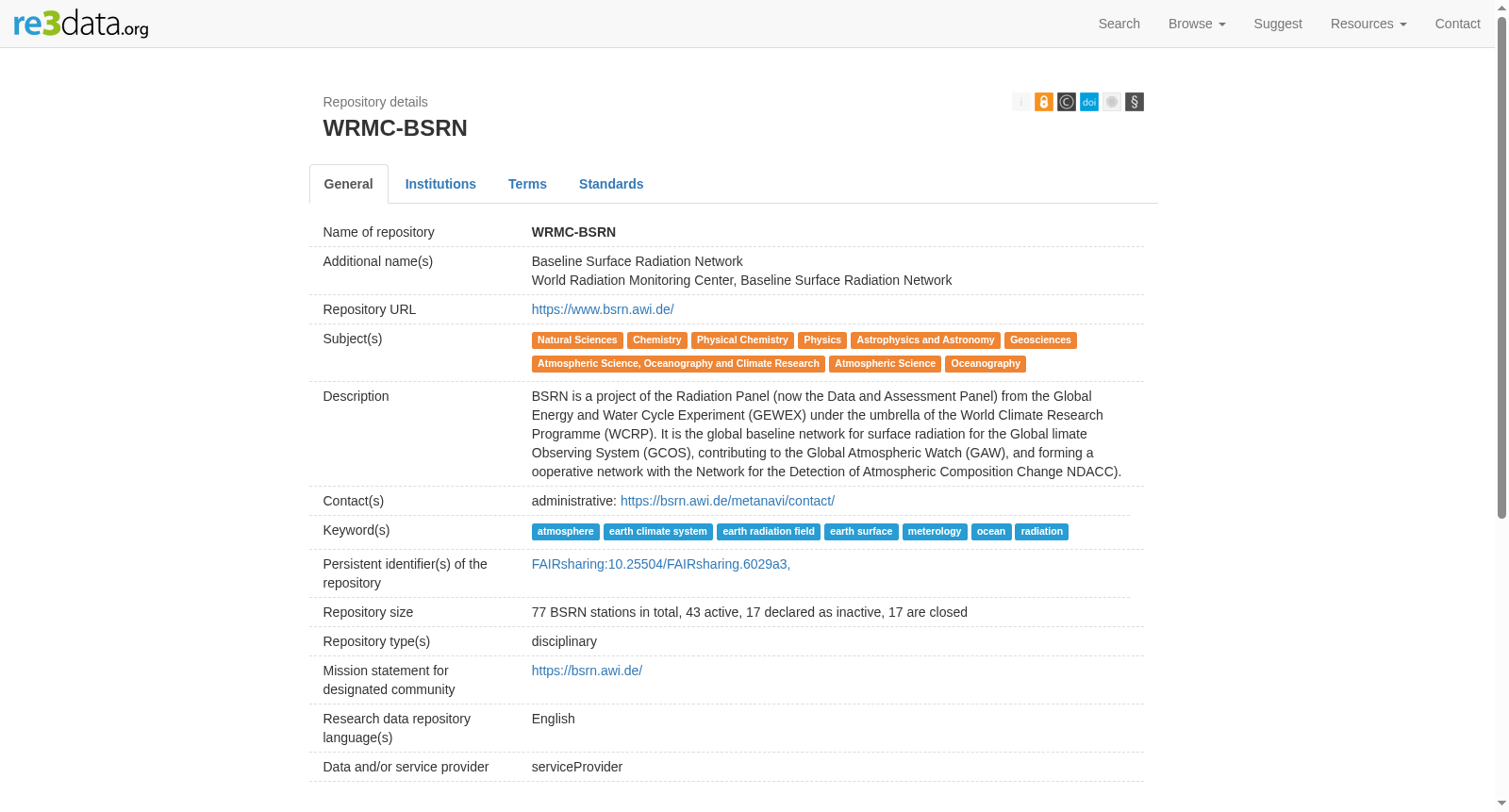Click the WRMC-BSRN page heading
The image size is (1509, 812).
pos(395,128)
